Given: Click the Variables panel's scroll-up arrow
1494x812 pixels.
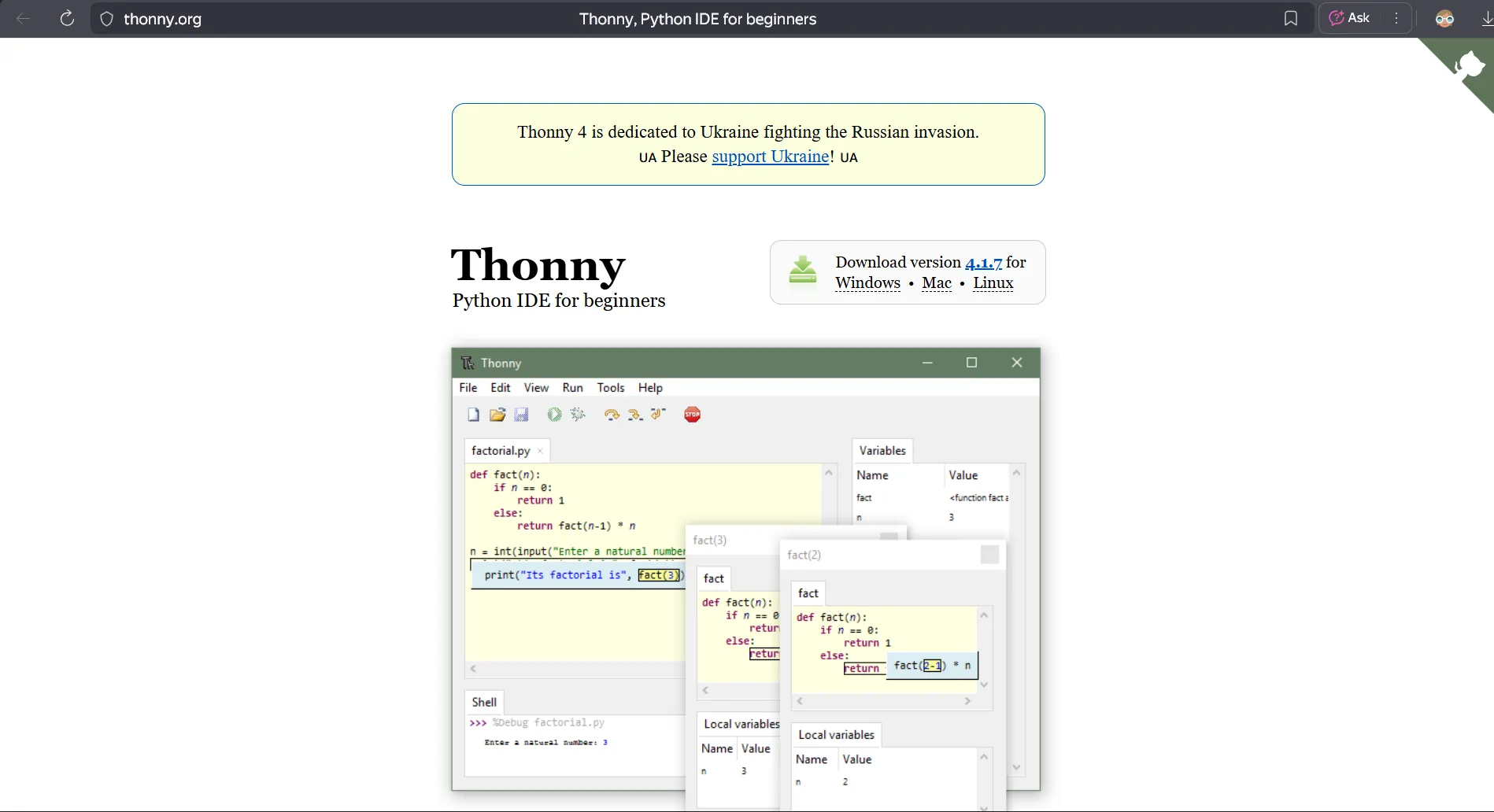Looking at the screenshot, I should (1016, 473).
